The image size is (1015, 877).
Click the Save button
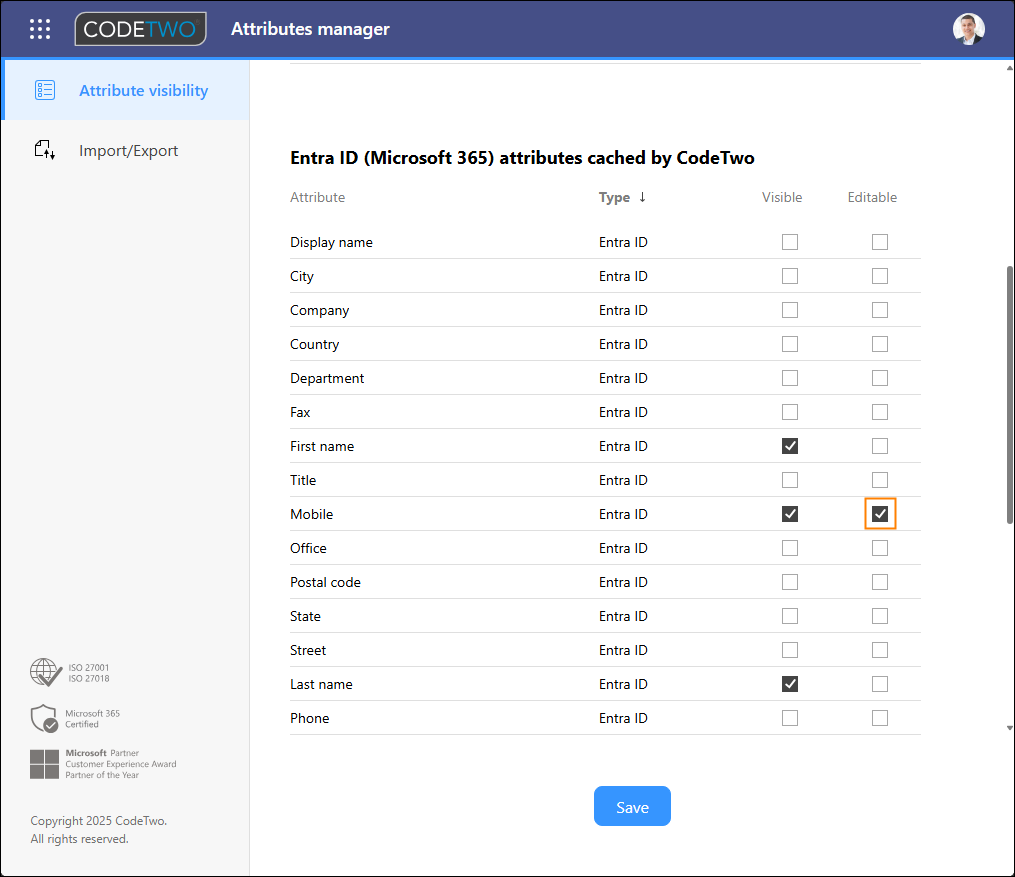632,807
